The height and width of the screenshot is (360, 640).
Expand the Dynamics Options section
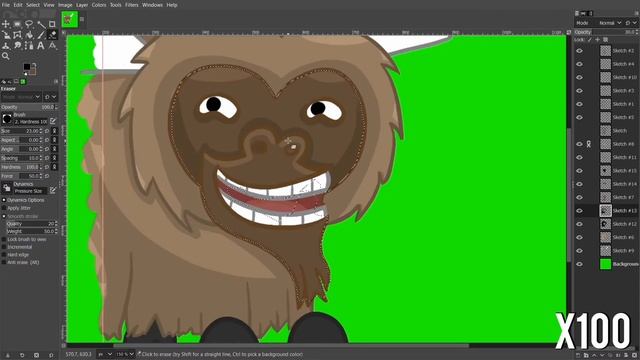point(4,200)
